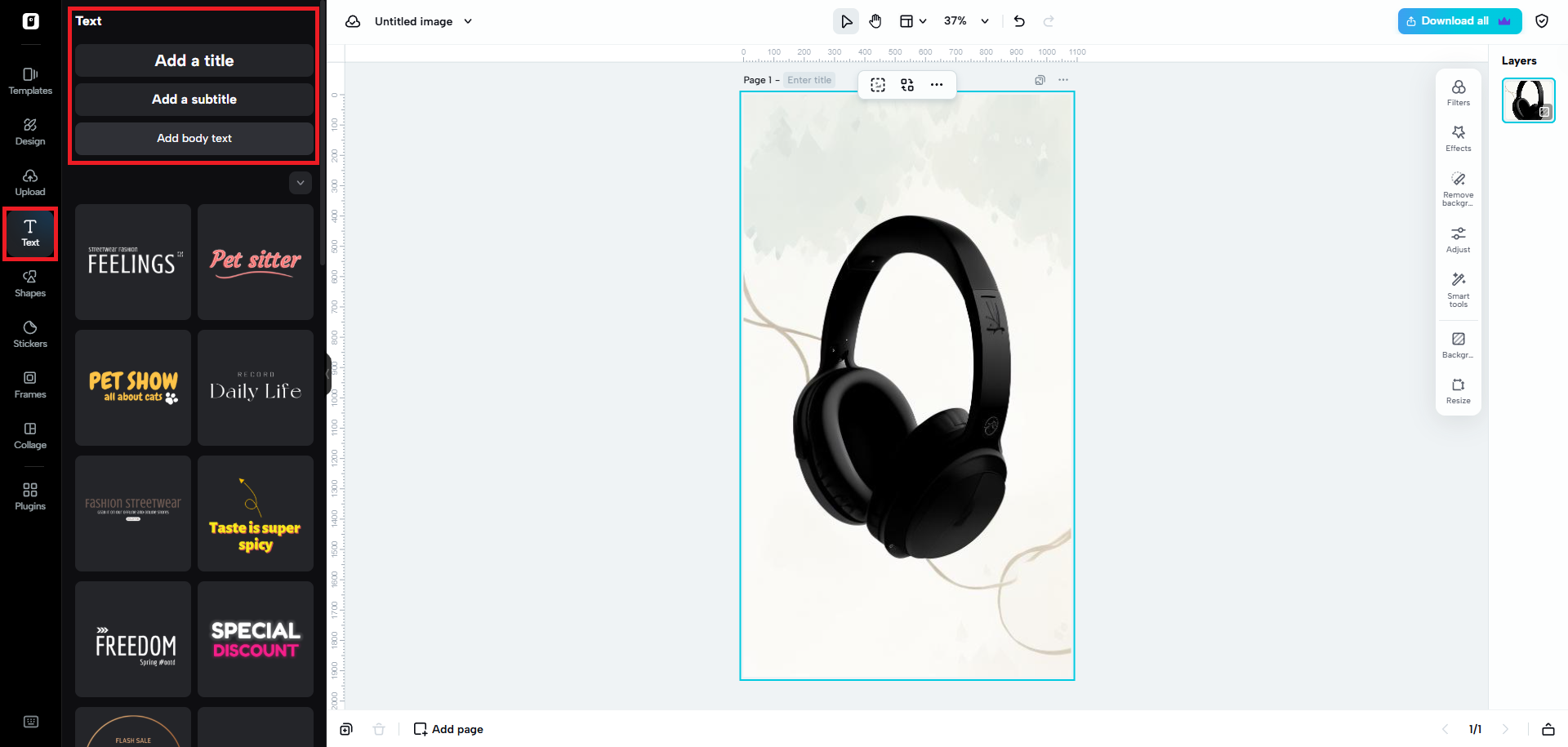Open Smart tools
The width and height of the screenshot is (1568, 747).
click(x=1458, y=289)
